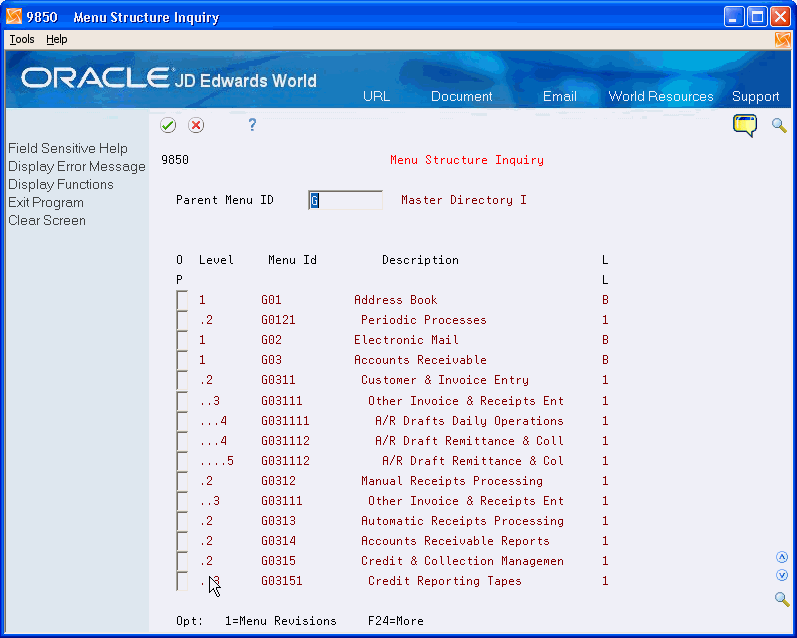The width and height of the screenshot is (797, 638).
Task: Click 'Credit & Collection Managemen' text
Action: 462,561
